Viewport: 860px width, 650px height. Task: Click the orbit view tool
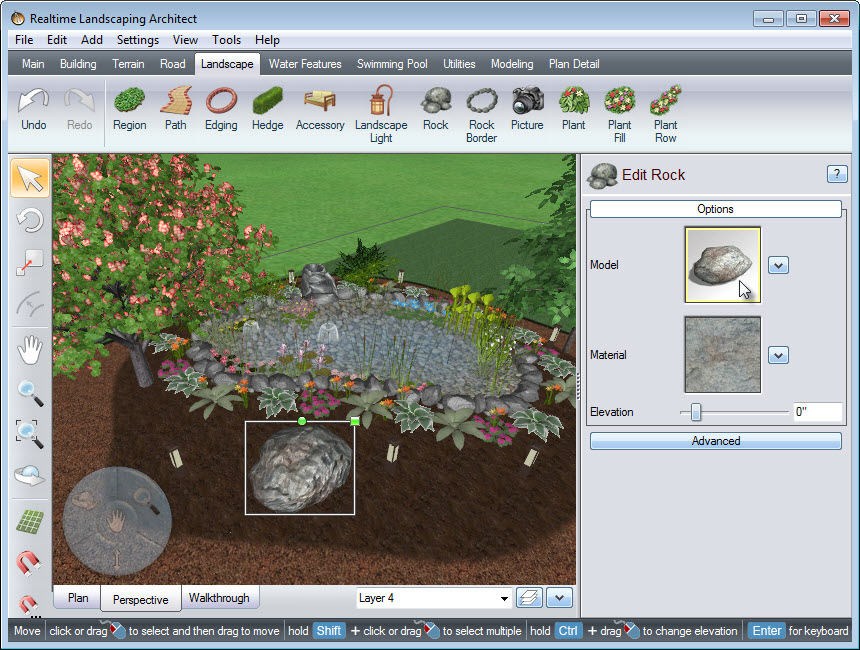click(x=30, y=475)
